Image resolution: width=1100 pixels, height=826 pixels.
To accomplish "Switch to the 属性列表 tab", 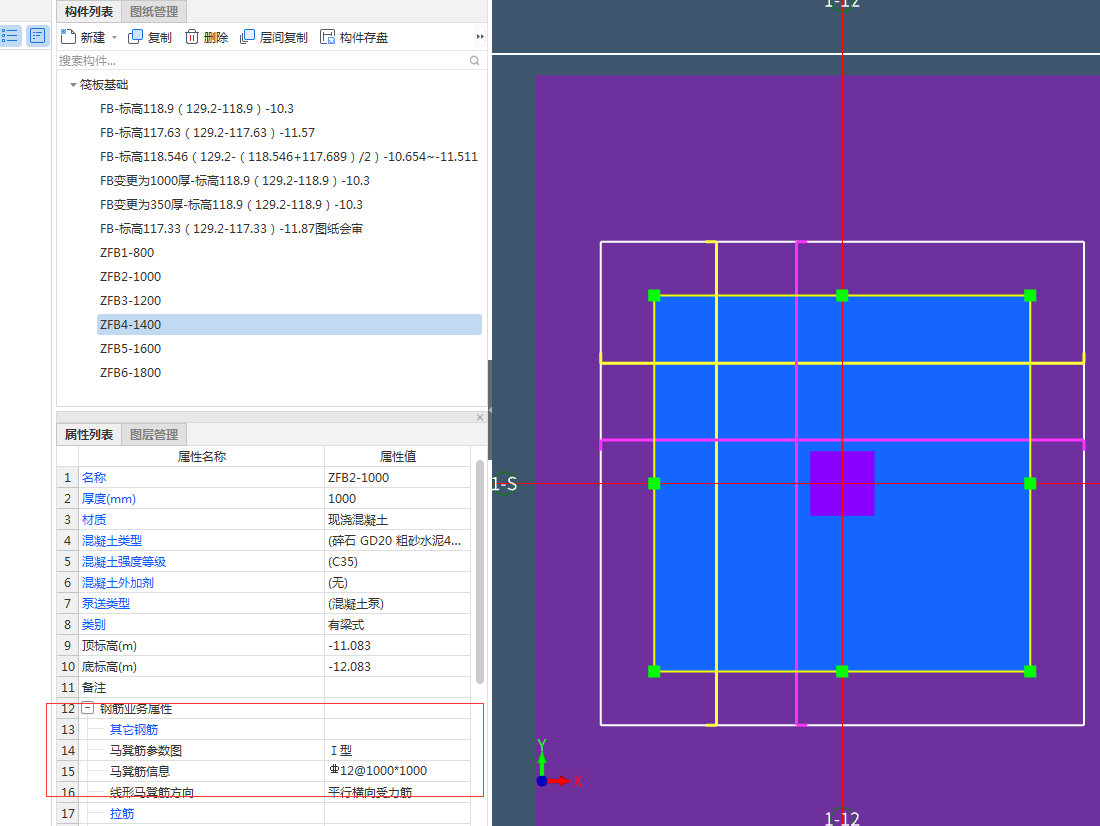I will 88,434.
